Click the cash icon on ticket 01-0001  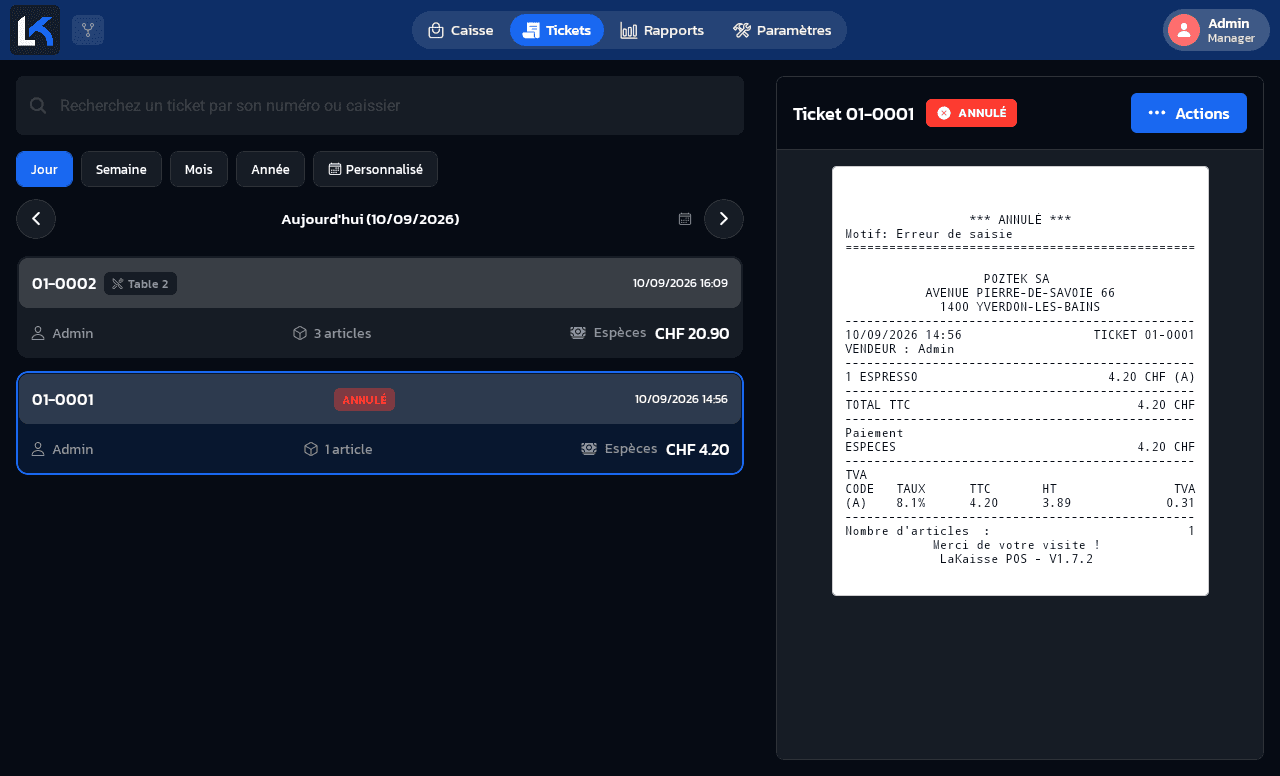click(x=589, y=449)
